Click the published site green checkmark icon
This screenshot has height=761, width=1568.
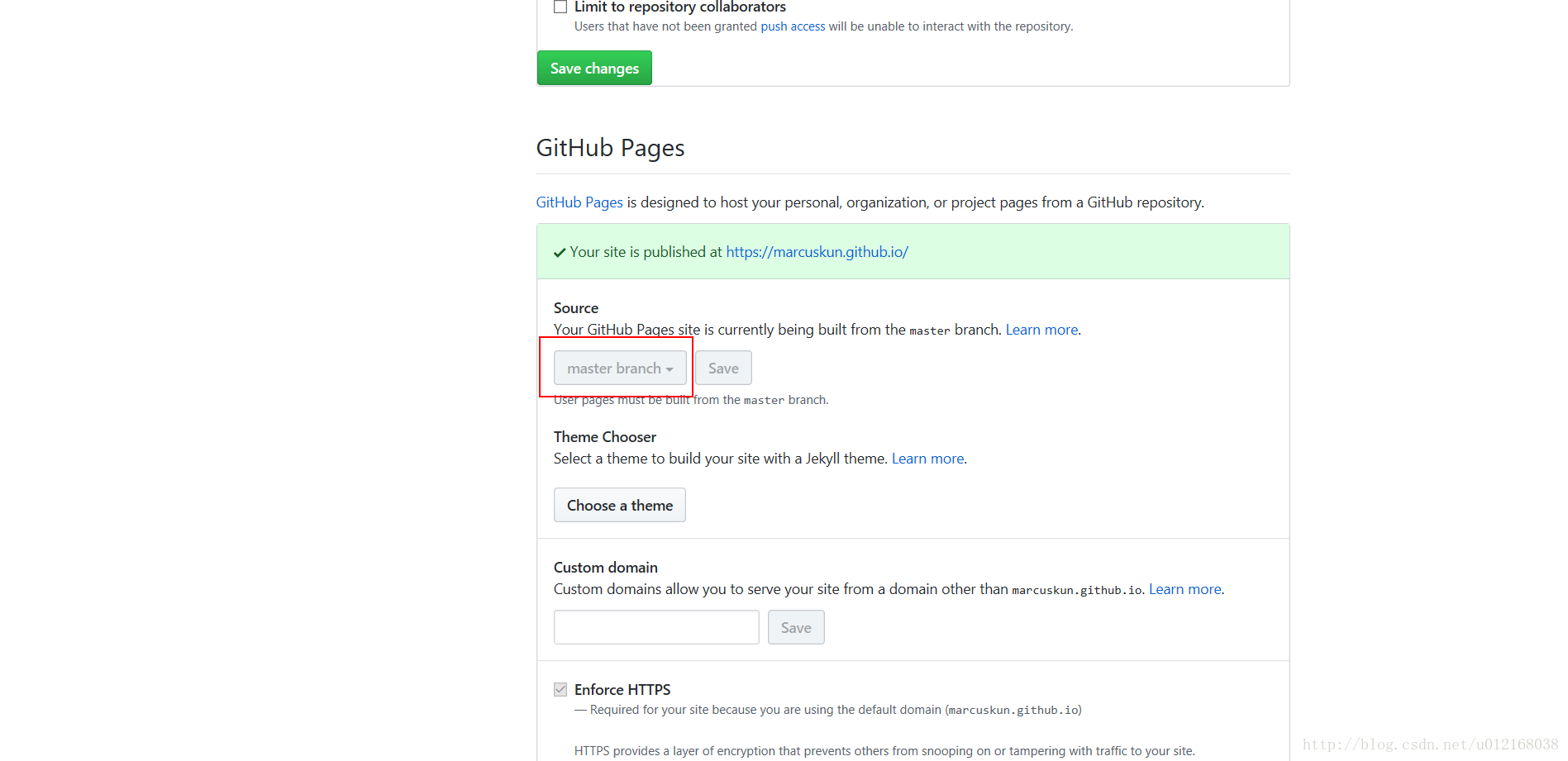pyautogui.click(x=560, y=253)
